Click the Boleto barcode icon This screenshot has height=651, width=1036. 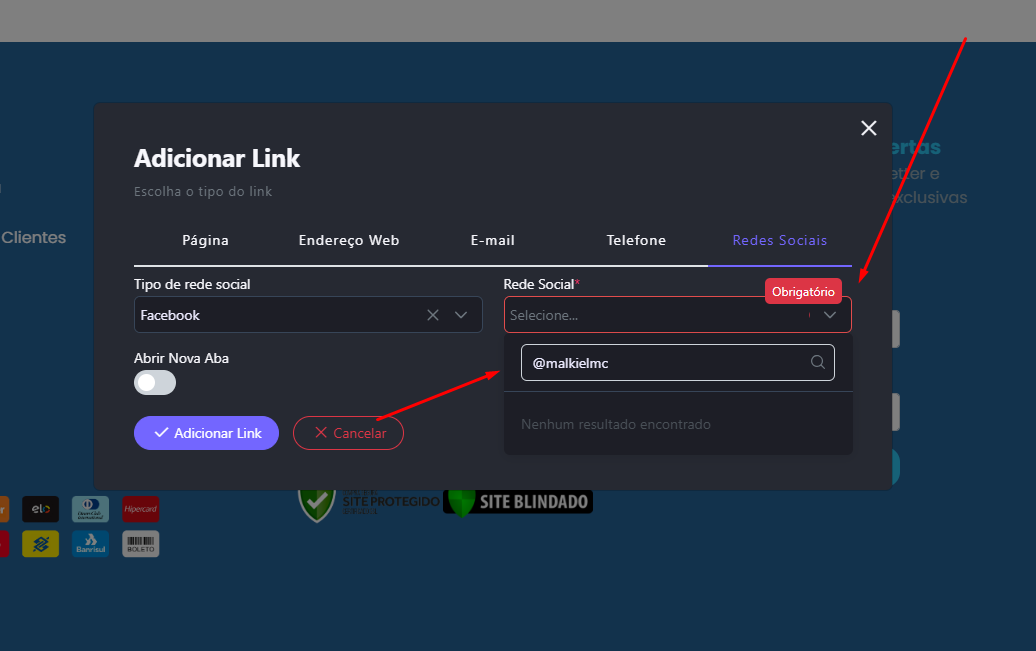(140, 544)
